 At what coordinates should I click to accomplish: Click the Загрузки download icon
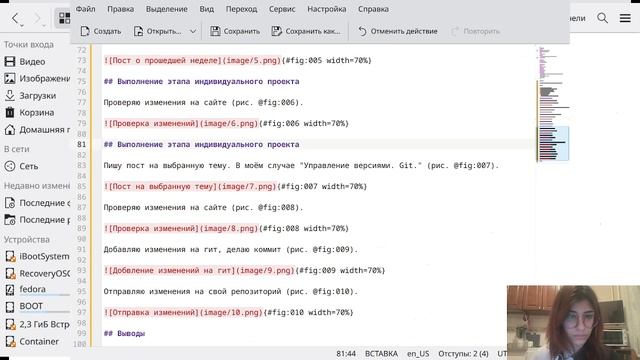tap(10, 96)
